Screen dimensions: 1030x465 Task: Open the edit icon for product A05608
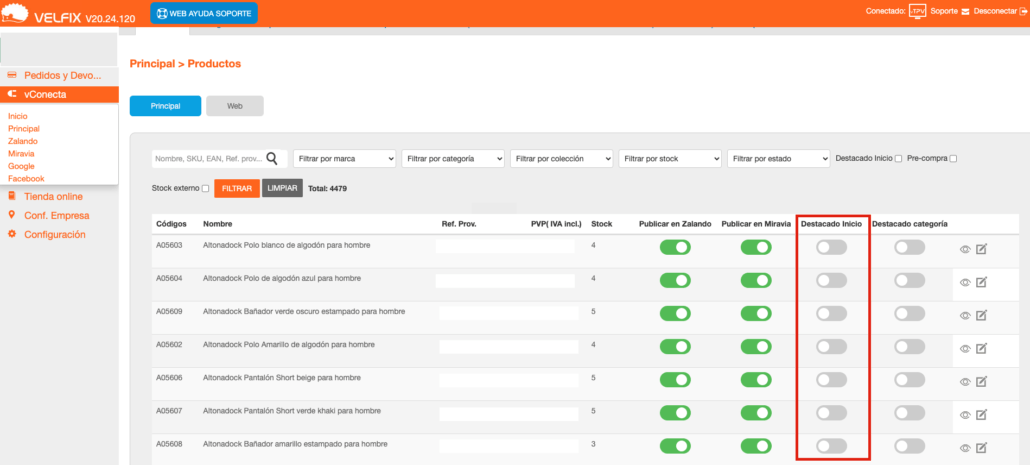pyautogui.click(x=981, y=447)
